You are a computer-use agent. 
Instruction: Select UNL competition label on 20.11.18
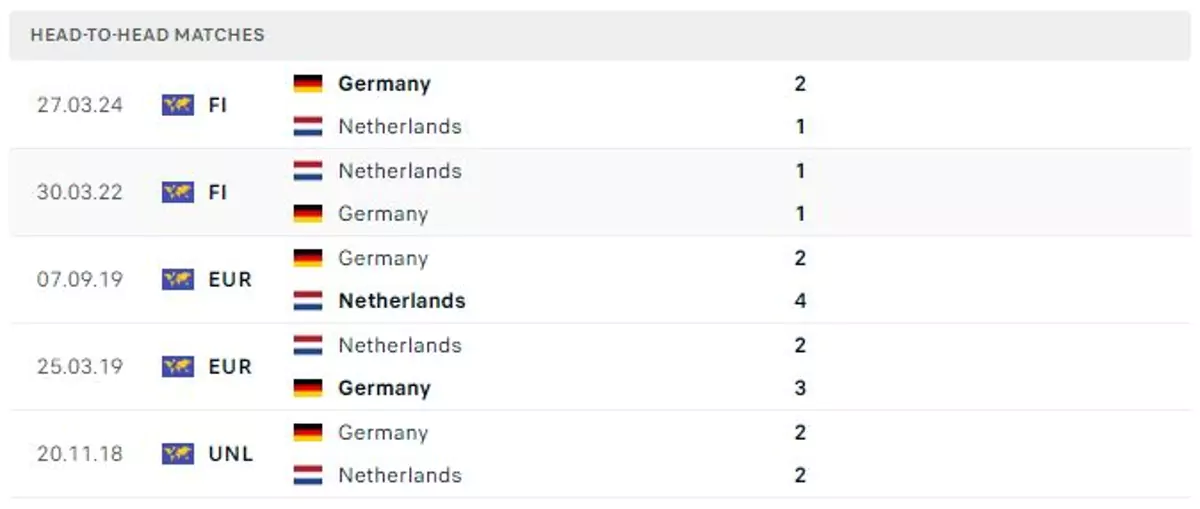coord(231,454)
